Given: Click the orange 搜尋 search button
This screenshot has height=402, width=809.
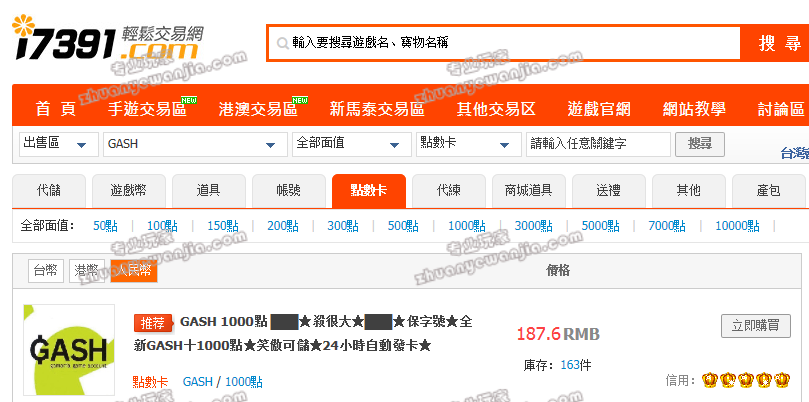Looking at the screenshot, I should coord(775,43).
